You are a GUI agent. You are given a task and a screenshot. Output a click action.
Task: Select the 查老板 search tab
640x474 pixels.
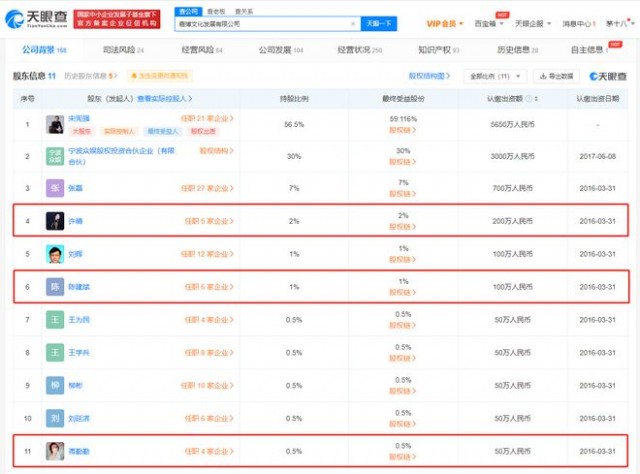tap(216, 11)
